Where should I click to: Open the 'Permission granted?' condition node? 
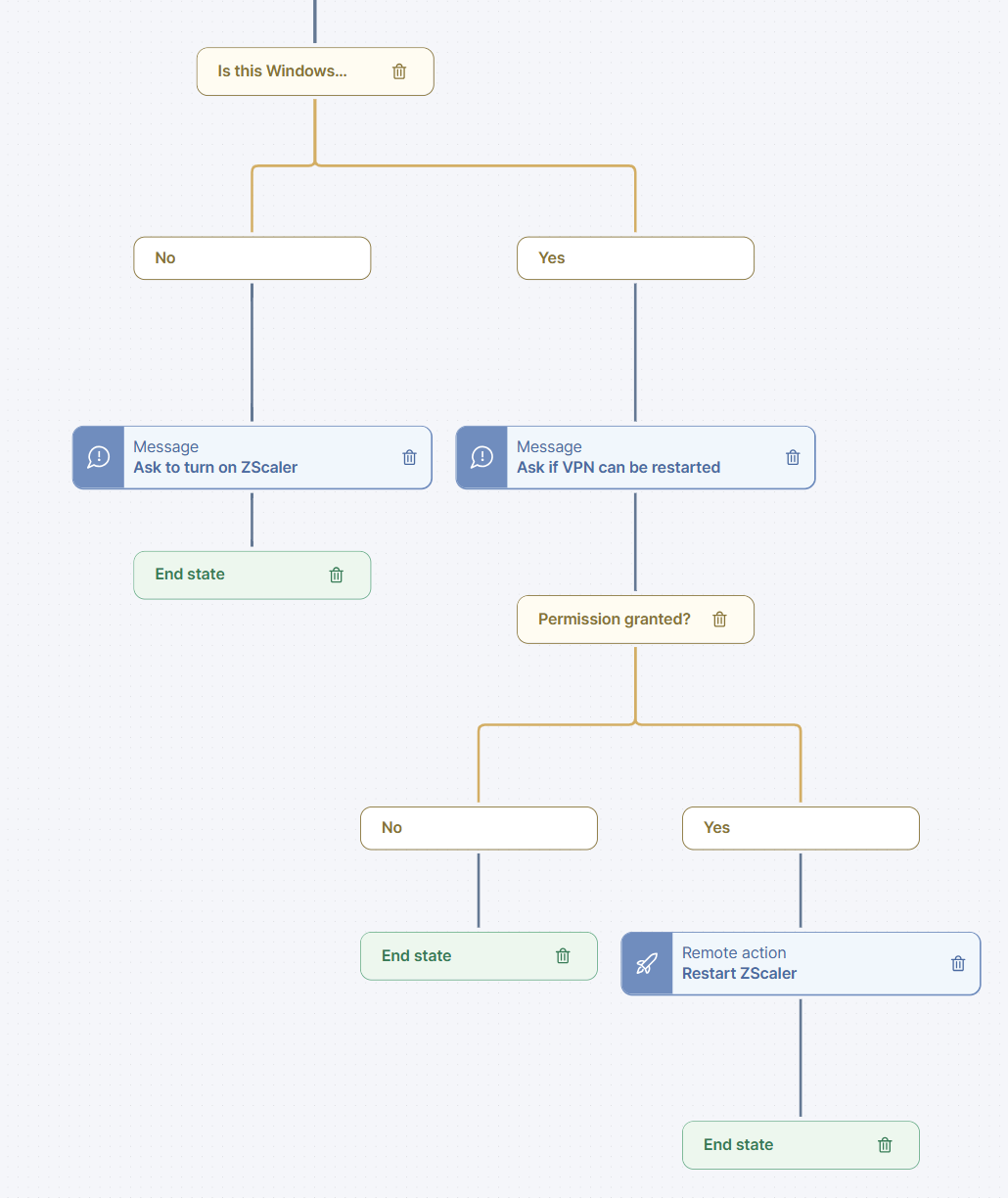click(614, 620)
